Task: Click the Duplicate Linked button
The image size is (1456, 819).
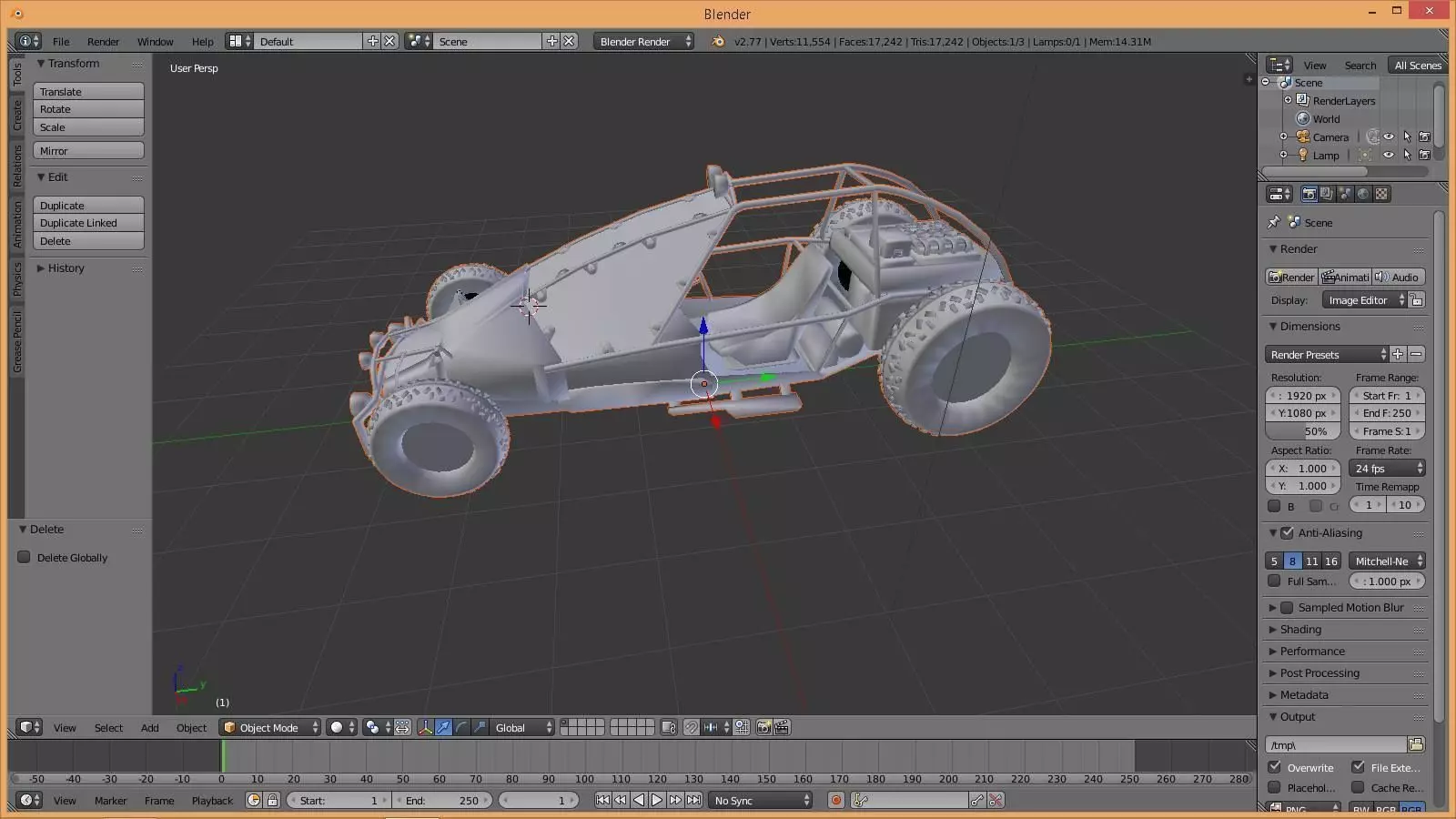Action: click(x=88, y=222)
